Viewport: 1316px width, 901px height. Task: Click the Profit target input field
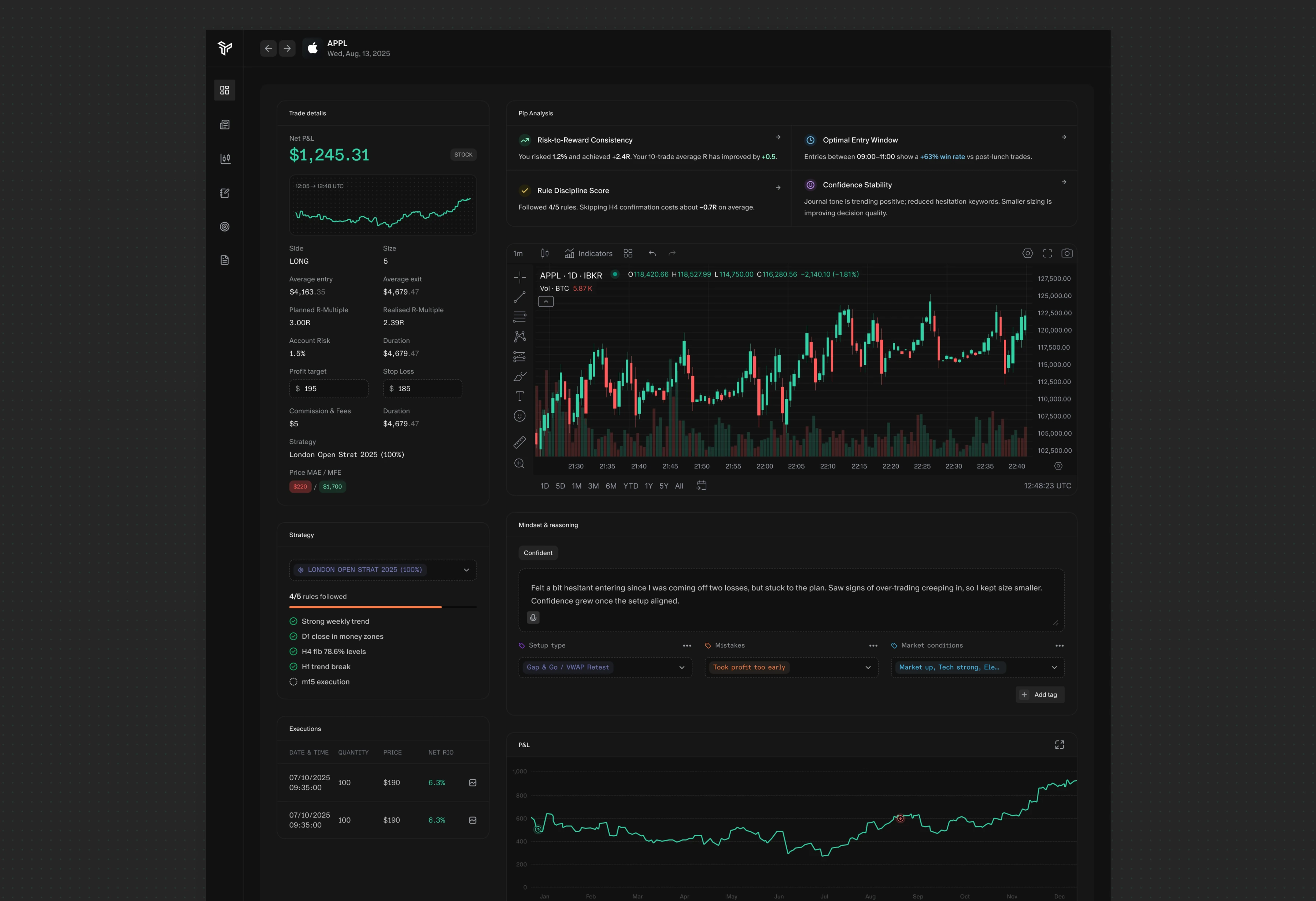(x=328, y=389)
